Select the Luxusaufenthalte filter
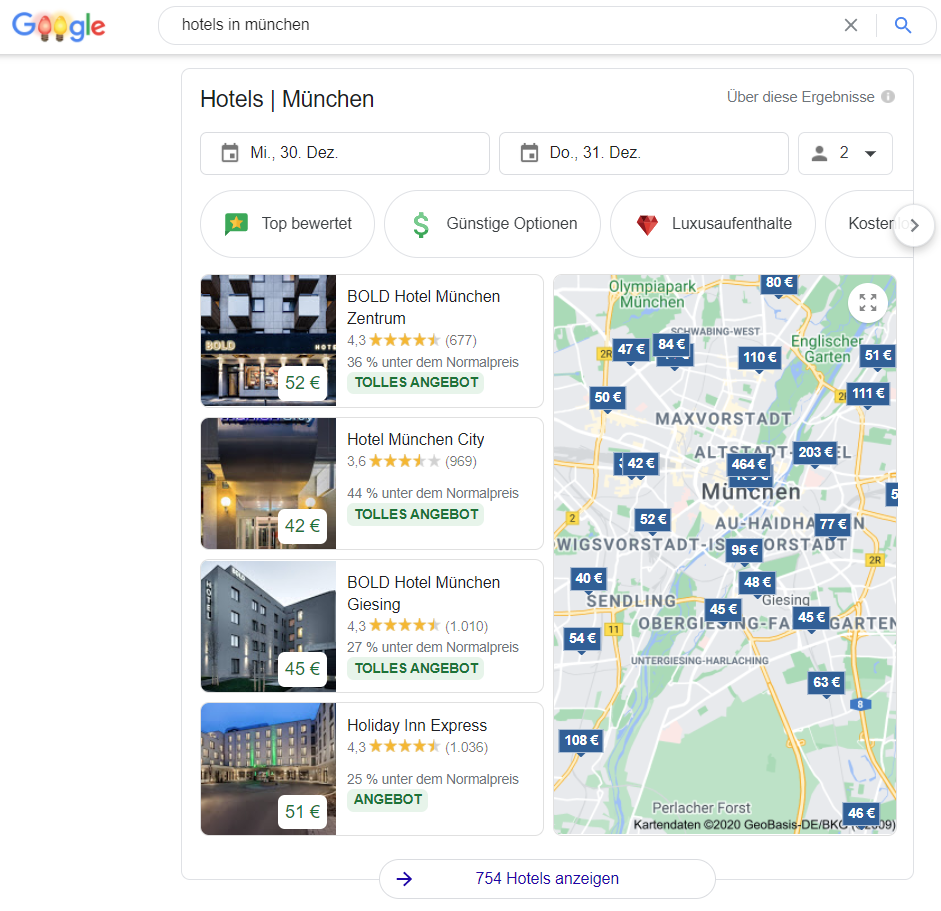 [x=712, y=224]
